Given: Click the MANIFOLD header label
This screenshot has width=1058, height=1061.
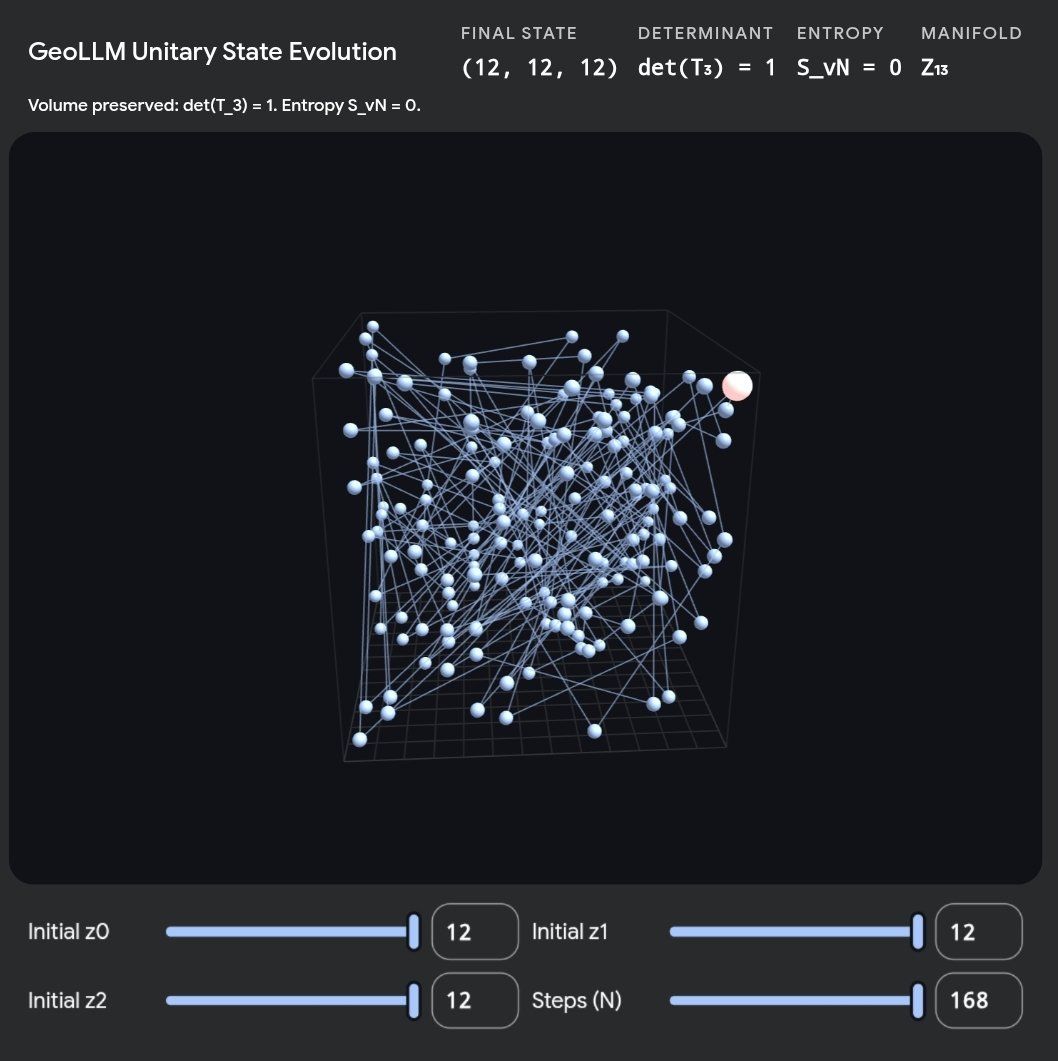Looking at the screenshot, I should point(971,33).
